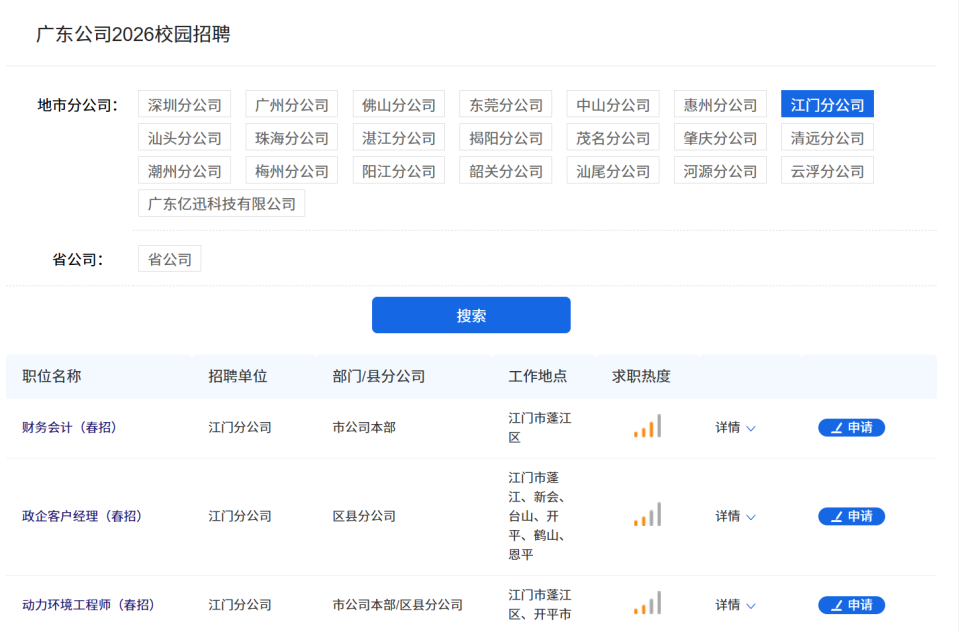Viewport: 960px width, 632px height.
Task: Click the 搜索 search button
Action: [471, 314]
